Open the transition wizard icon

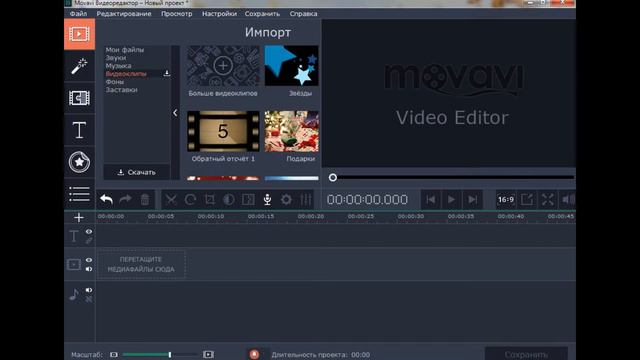point(248,200)
